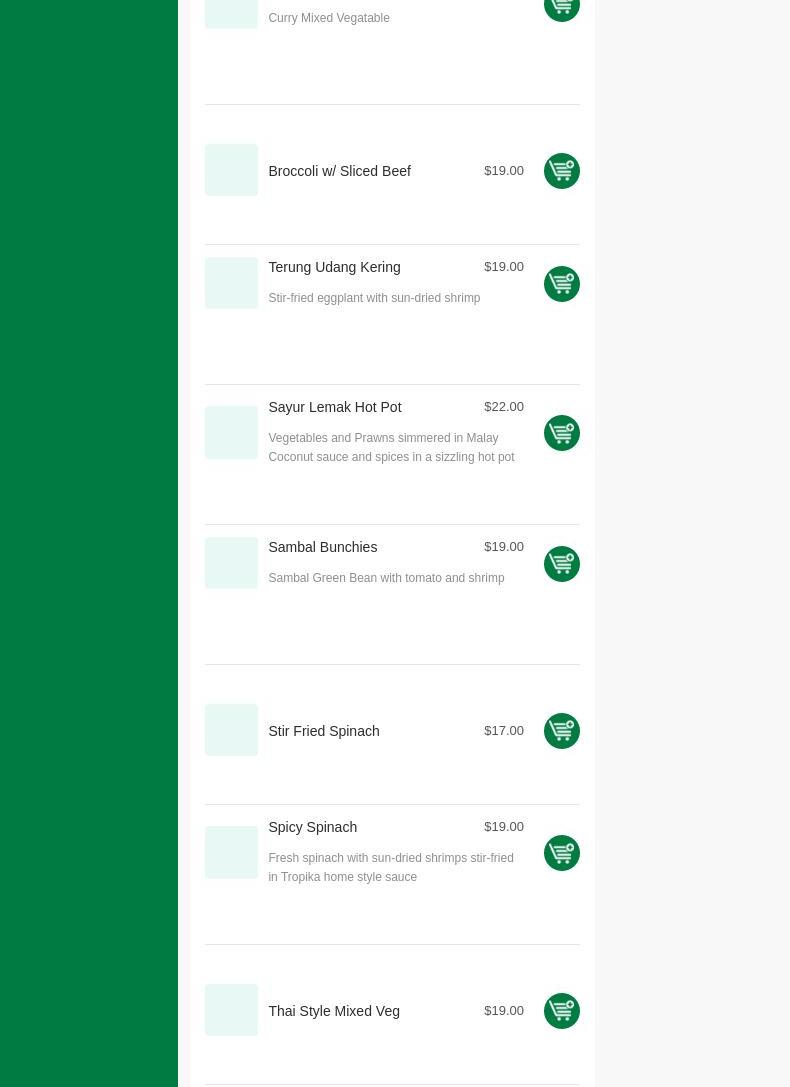Add Stir Fried Spinach to cart
790x1087 pixels.
(561, 731)
